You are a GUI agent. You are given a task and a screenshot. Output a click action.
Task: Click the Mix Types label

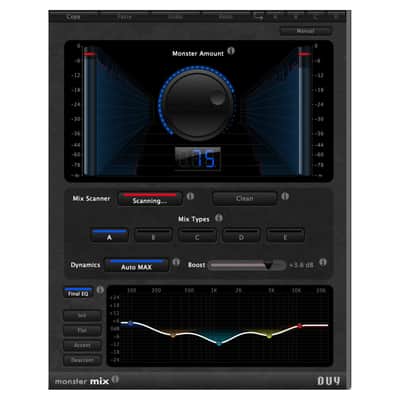(x=194, y=219)
